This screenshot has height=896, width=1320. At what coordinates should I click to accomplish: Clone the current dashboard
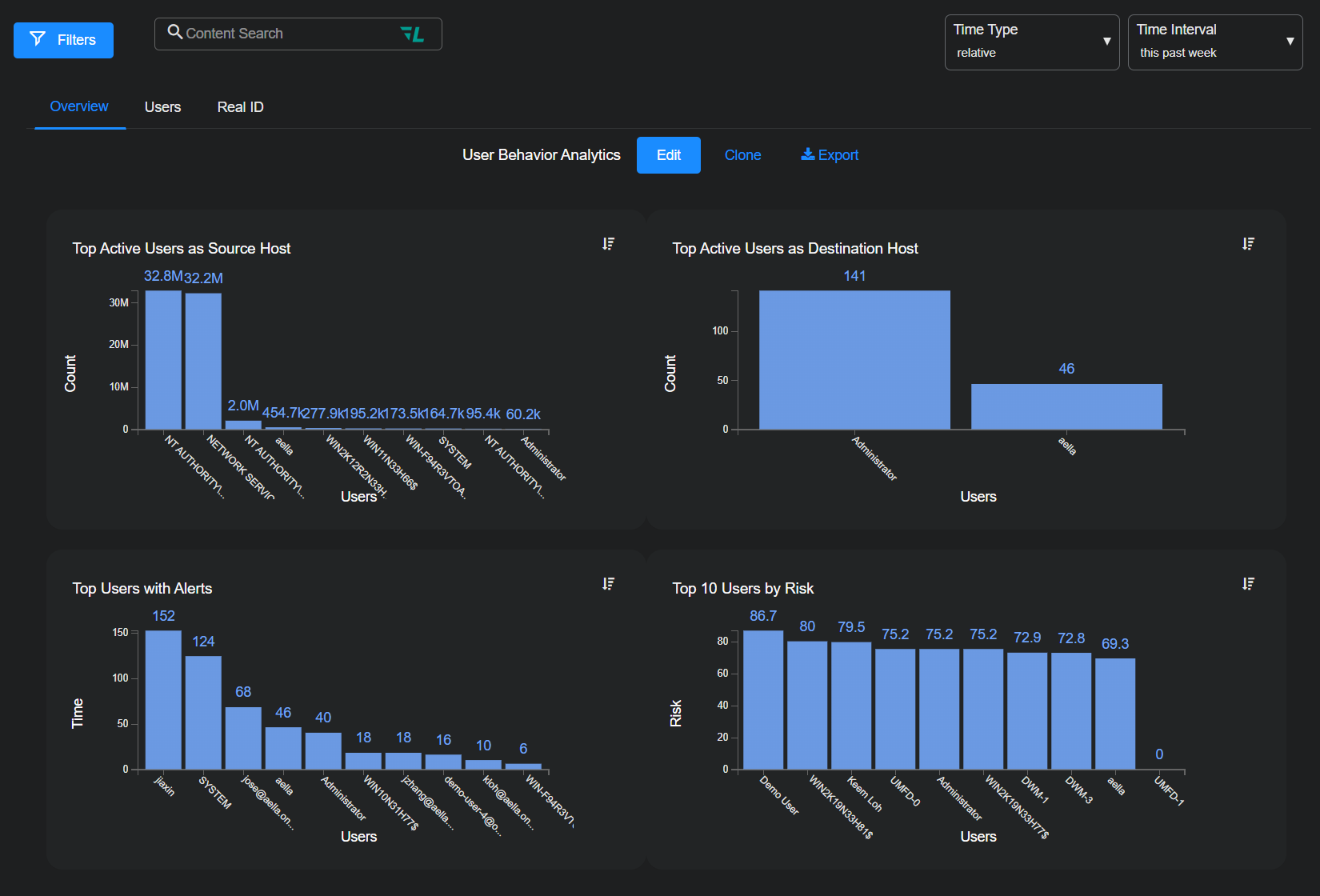[x=742, y=155]
